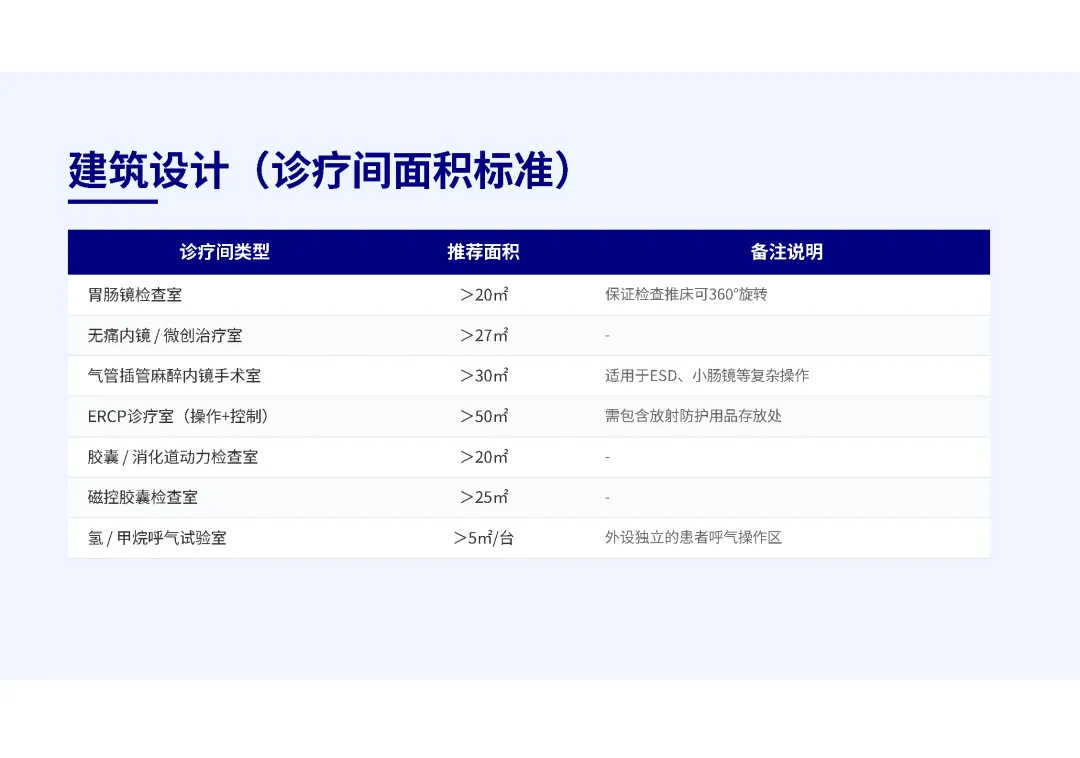This screenshot has height=758, width=1080.
Task: Click the dash note in 无痛内镜 row
Action: 608,335
